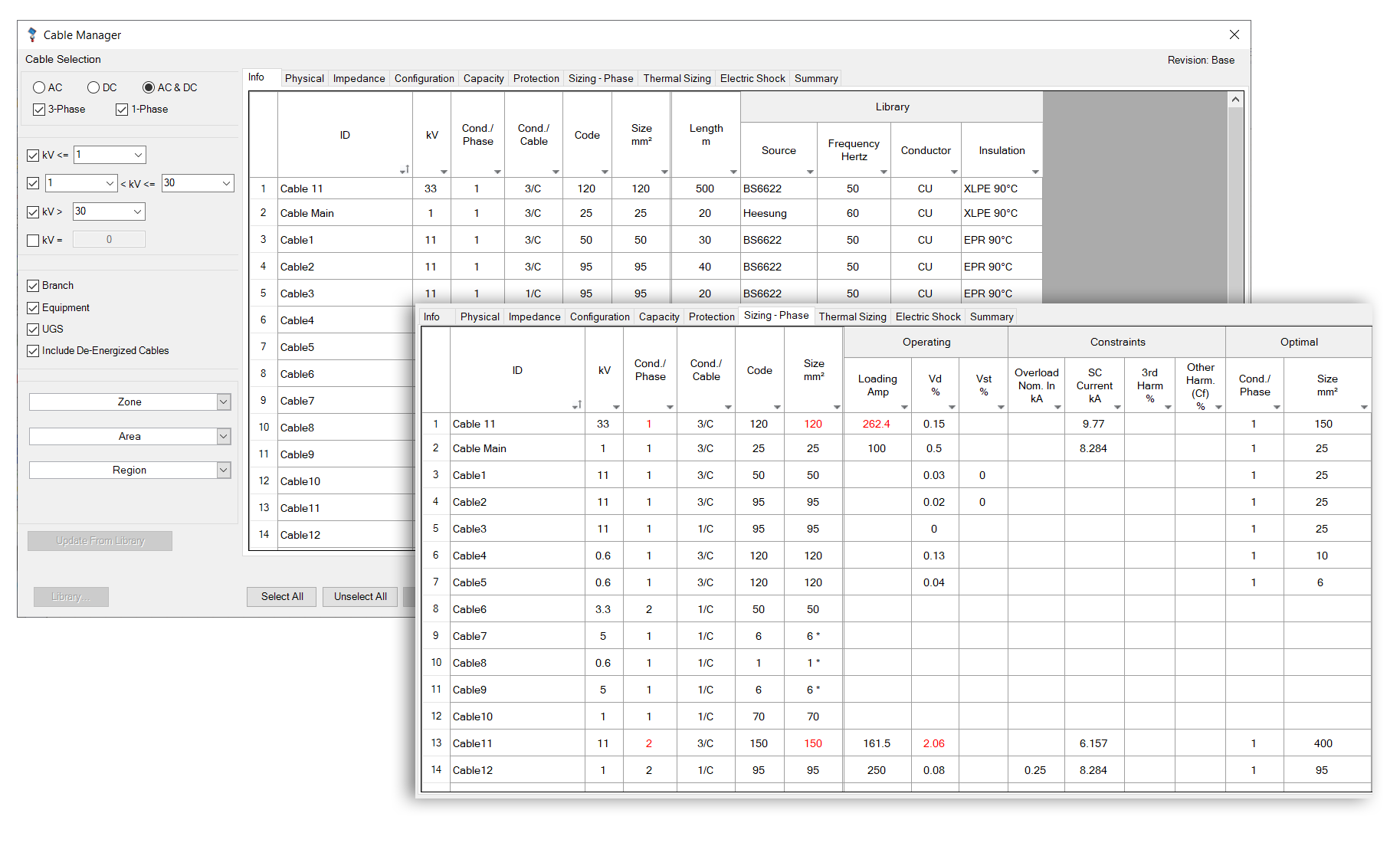
Task: Select the Cable Main row in the table
Action: coord(479,448)
